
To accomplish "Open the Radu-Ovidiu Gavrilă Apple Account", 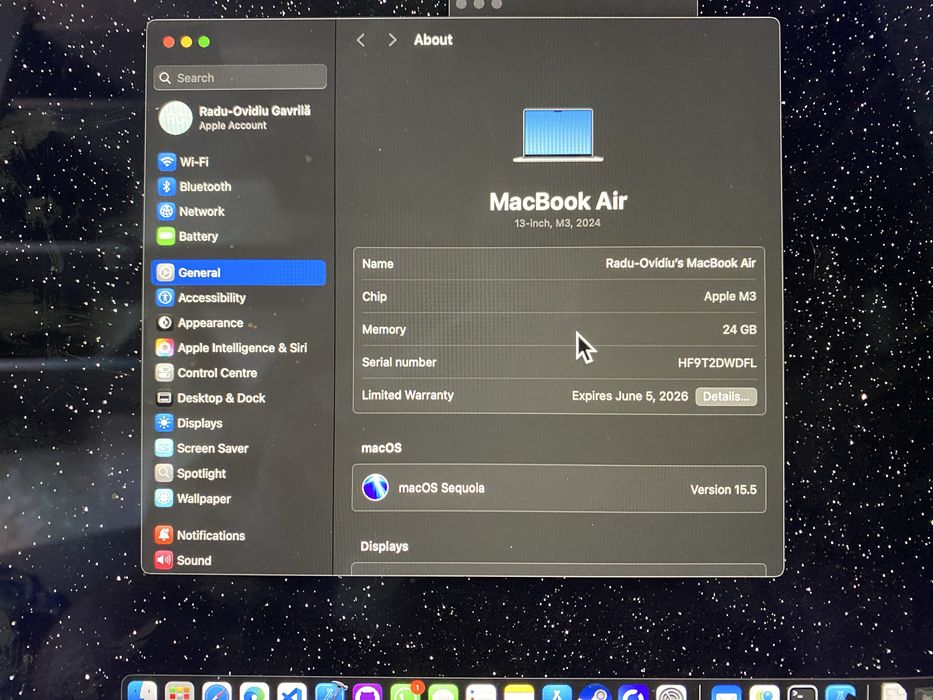I will pos(235,118).
